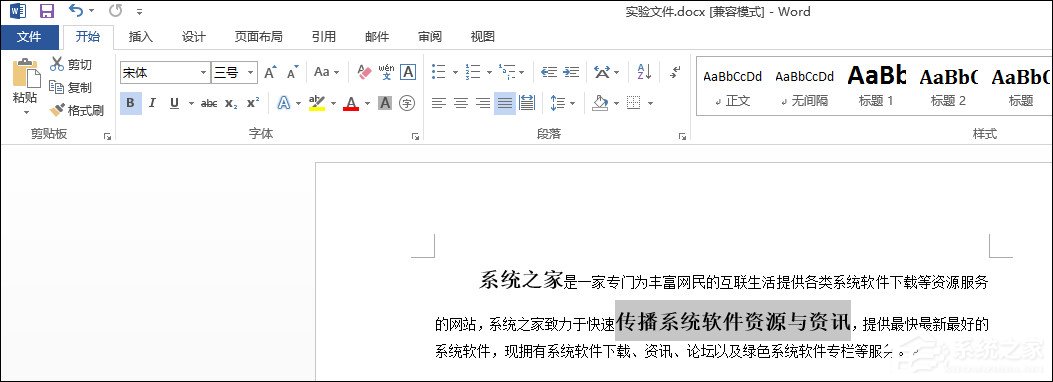Image resolution: width=1053 pixels, height=382 pixels.
Task: Align text right
Action: 483,103
